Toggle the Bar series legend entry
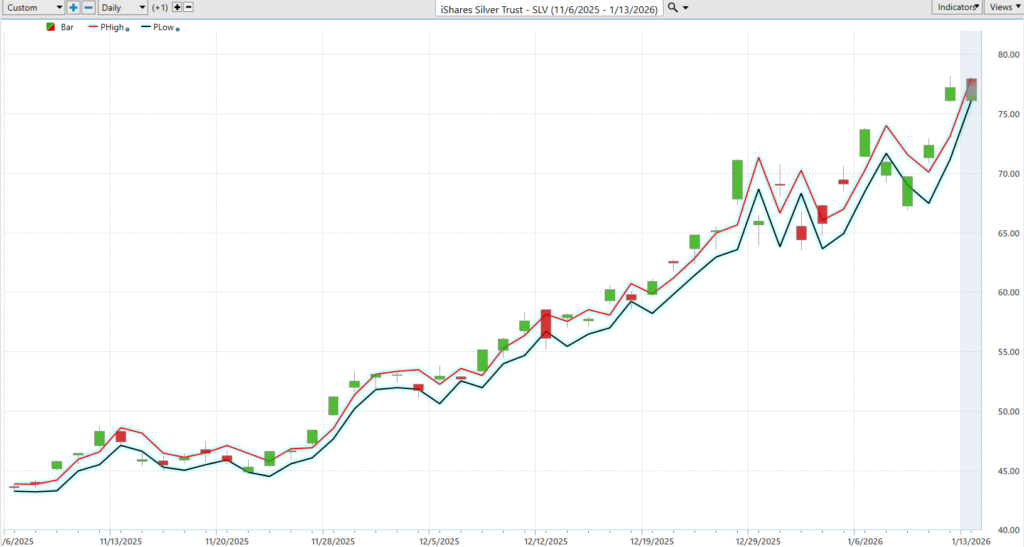The image size is (1024, 547). coord(67,27)
